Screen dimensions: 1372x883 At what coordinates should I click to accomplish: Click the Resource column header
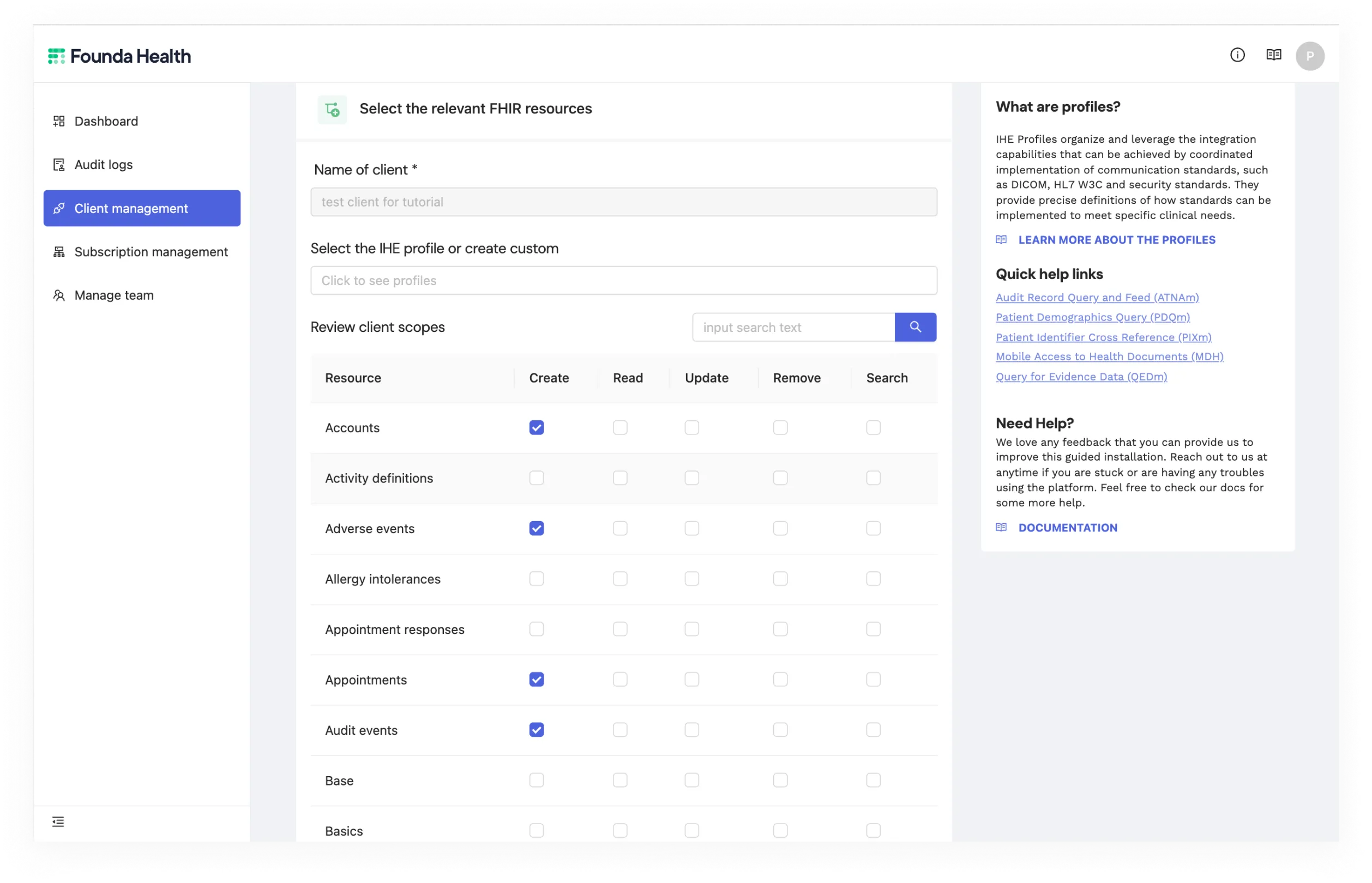[x=353, y=378]
